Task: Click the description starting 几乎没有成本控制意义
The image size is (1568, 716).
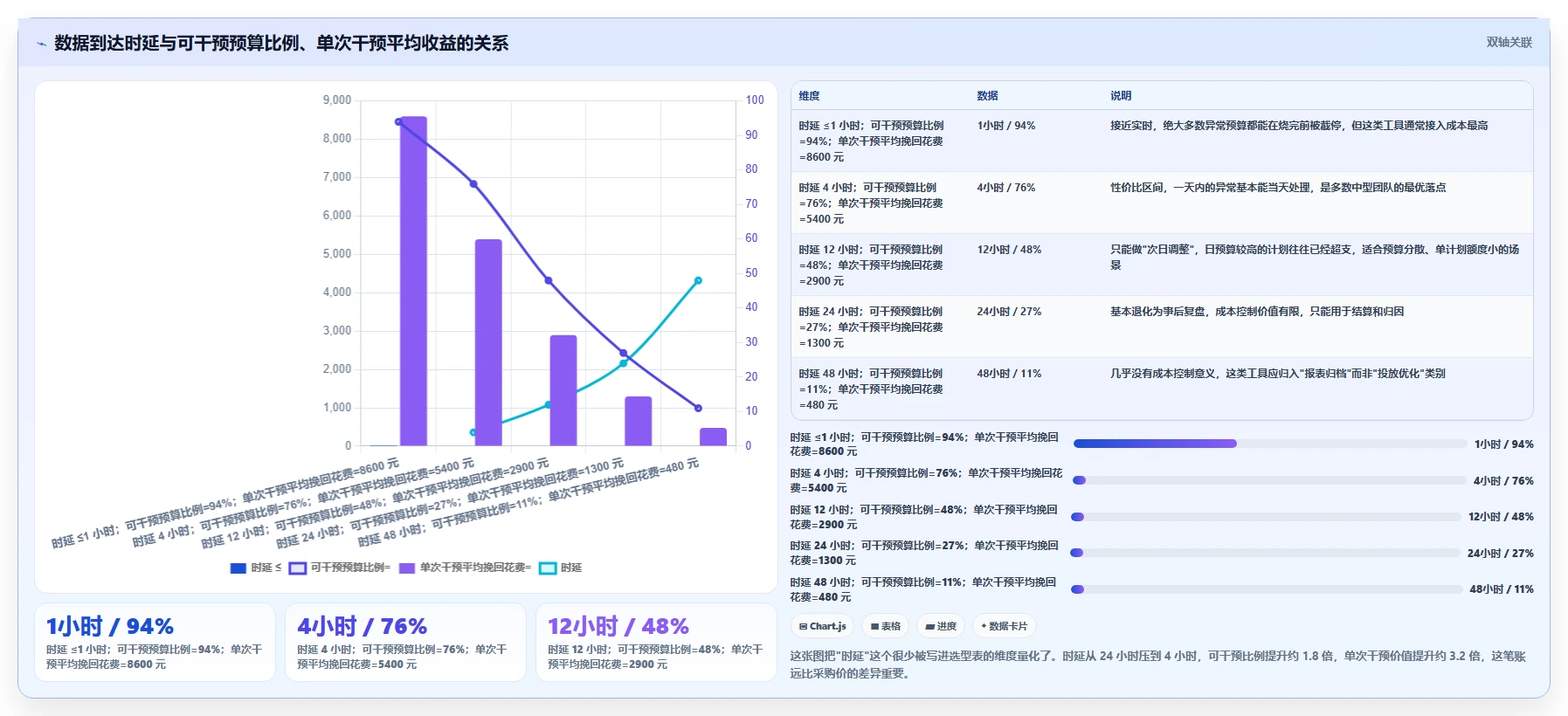Action: [1278, 374]
